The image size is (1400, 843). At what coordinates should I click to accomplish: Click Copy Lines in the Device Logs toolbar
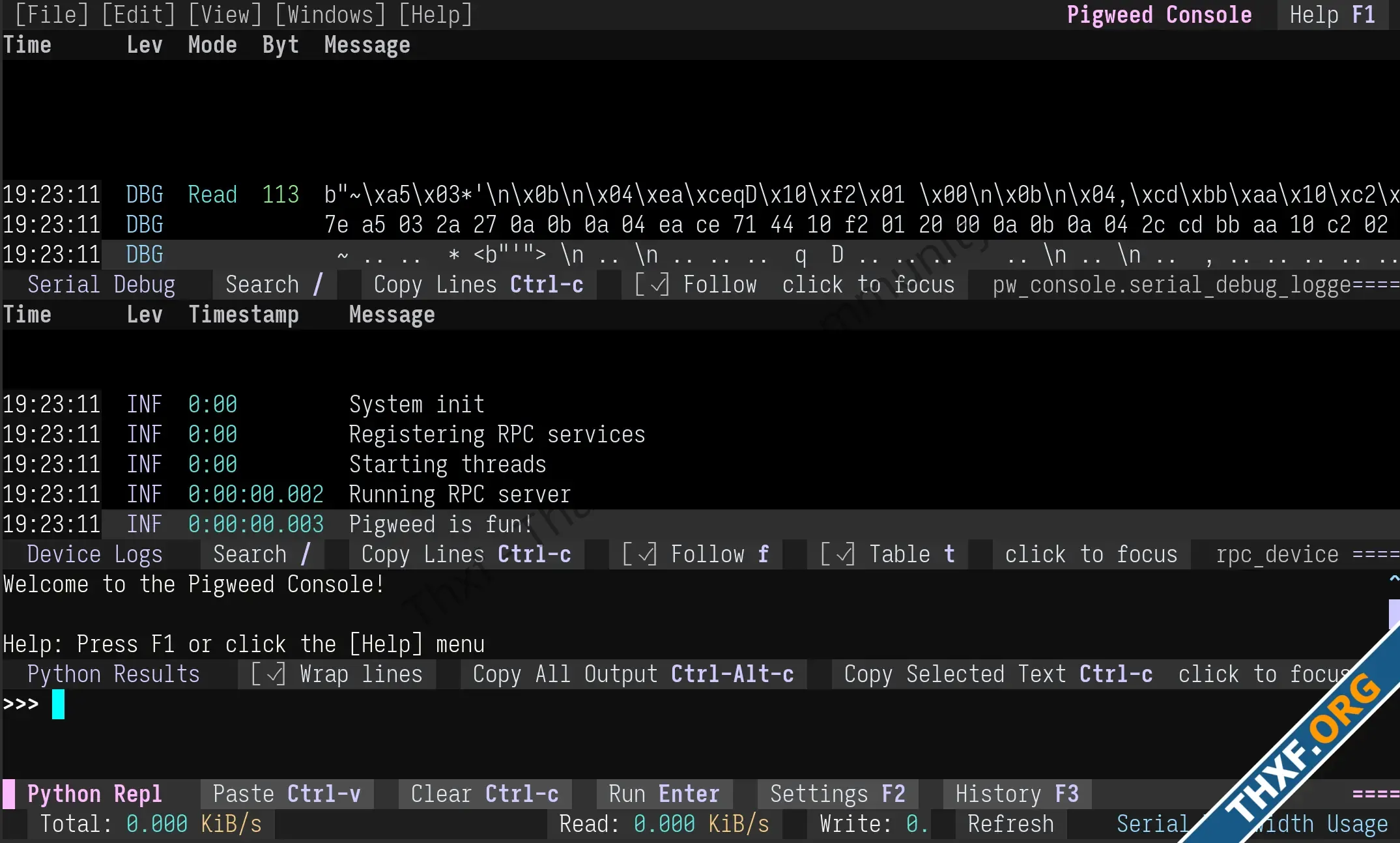[466, 554]
